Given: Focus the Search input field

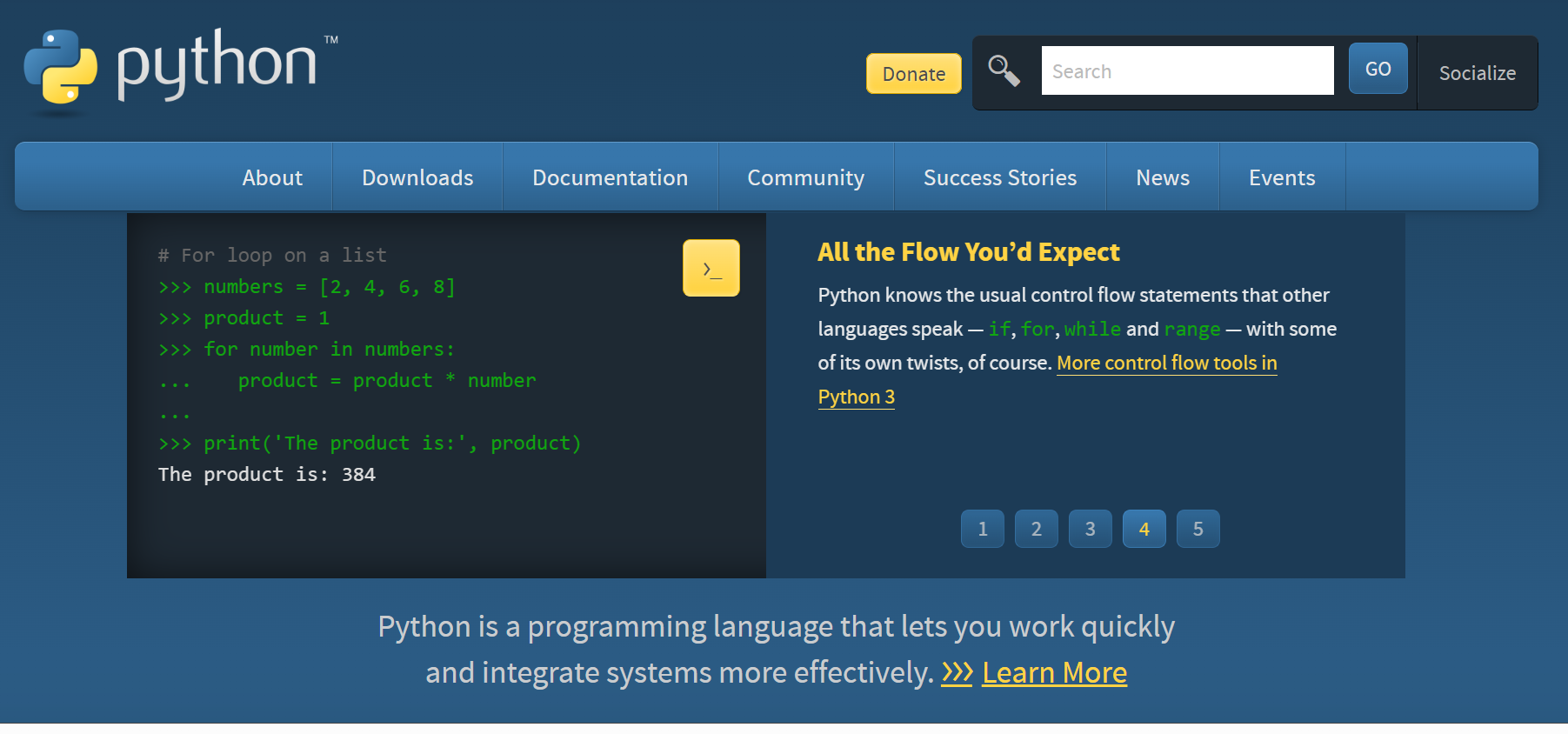Looking at the screenshot, I should [1187, 70].
